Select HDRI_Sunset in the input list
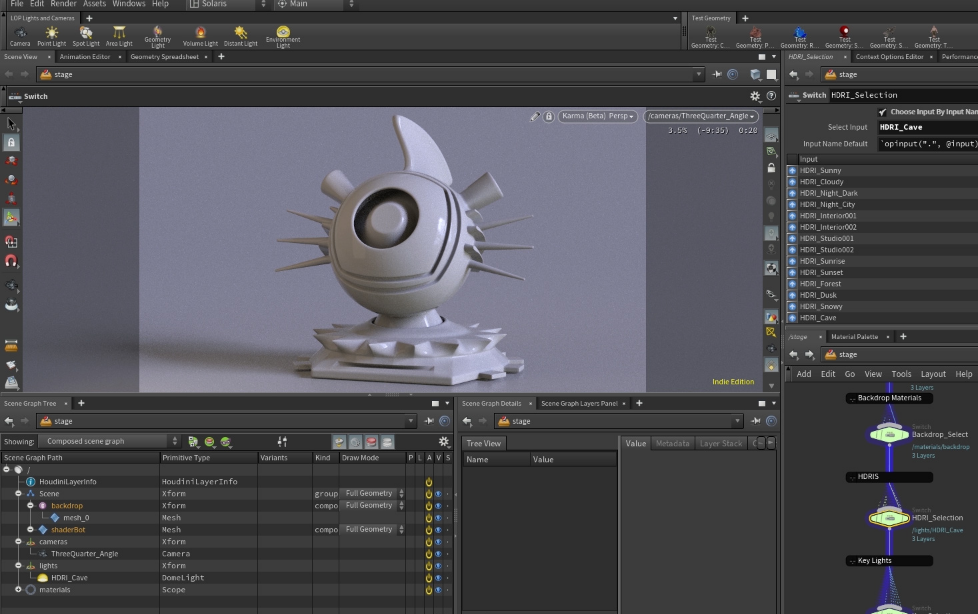Image resolution: width=978 pixels, height=614 pixels. (821, 272)
